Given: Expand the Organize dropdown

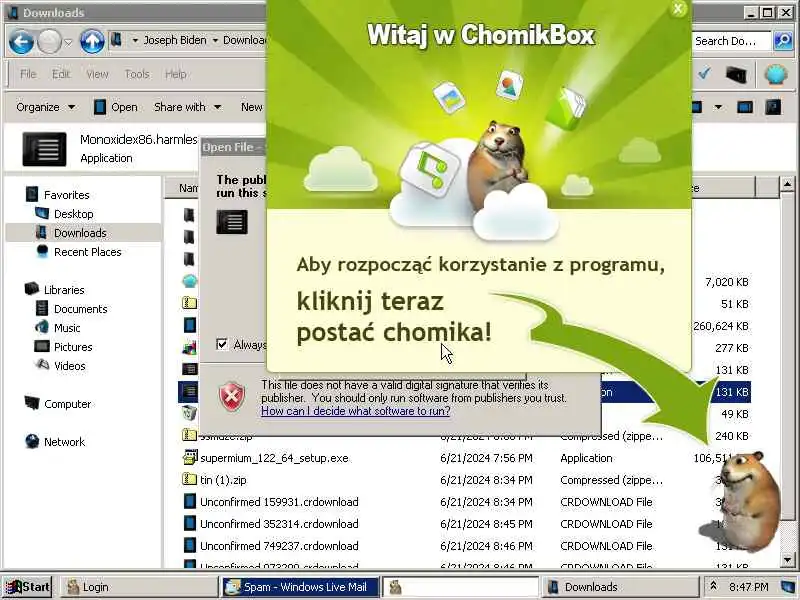Looking at the screenshot, I should point(45,107).
